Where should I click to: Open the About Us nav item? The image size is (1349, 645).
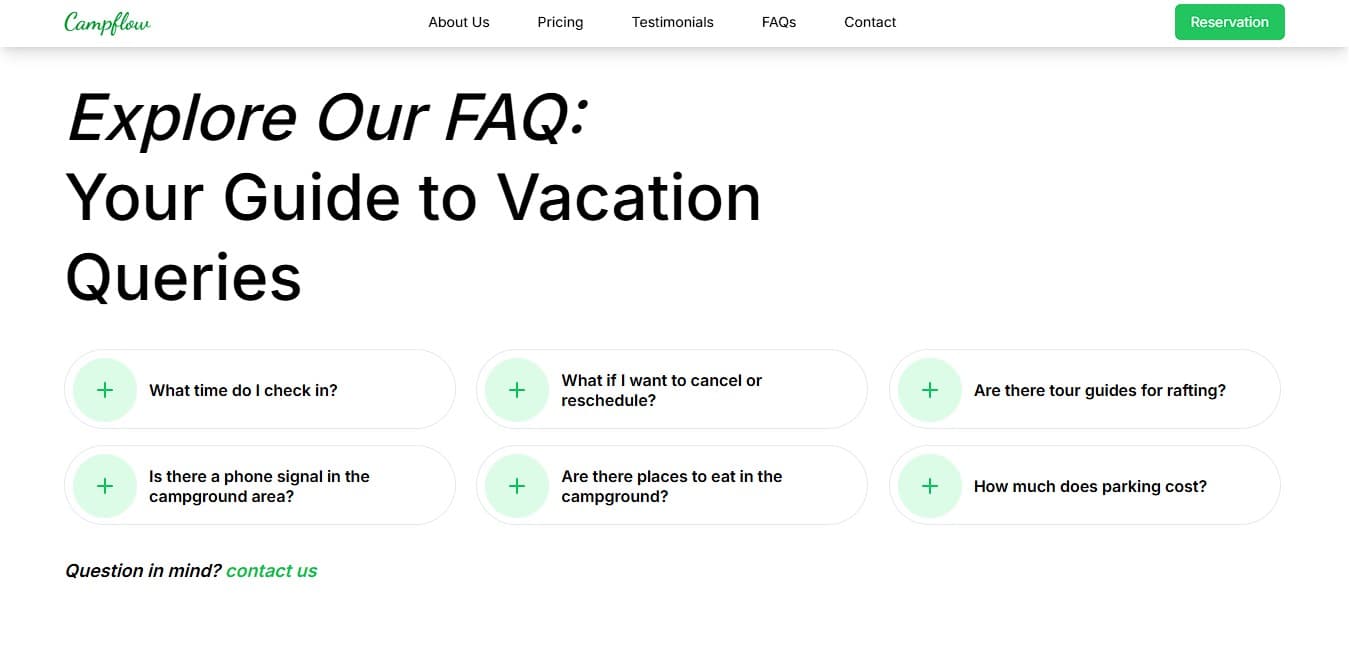pos(459,22)
